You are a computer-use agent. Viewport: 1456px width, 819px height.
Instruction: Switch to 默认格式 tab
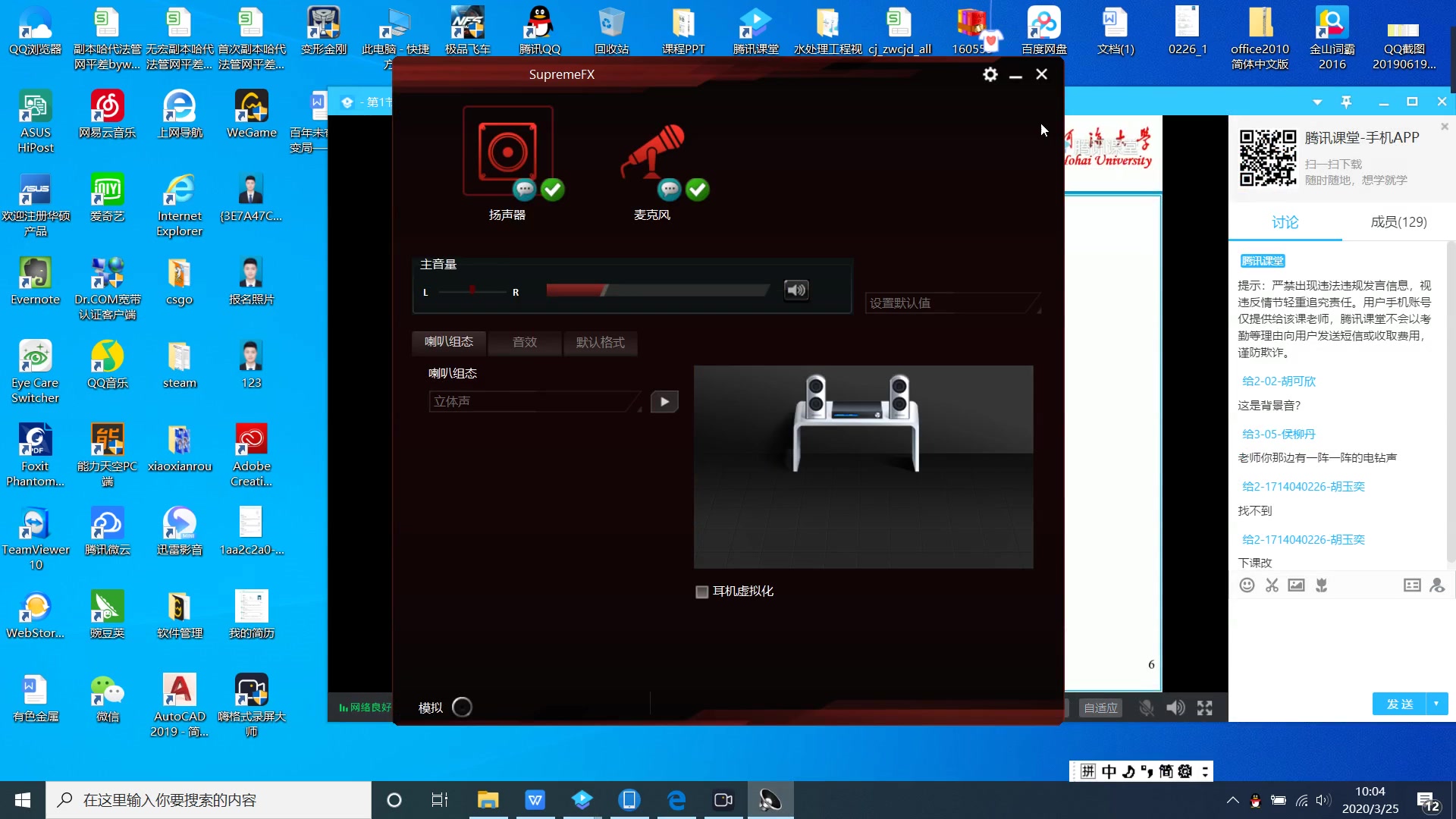600,343
